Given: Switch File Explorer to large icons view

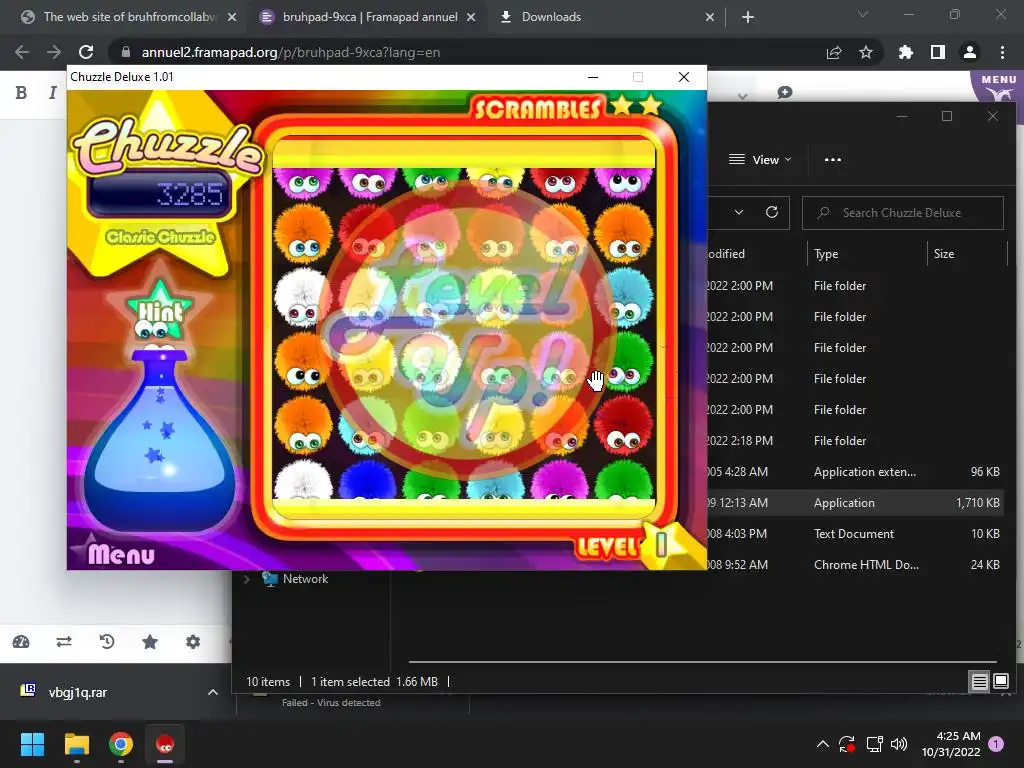Looking at the screenshot, I should (1000, 682).
